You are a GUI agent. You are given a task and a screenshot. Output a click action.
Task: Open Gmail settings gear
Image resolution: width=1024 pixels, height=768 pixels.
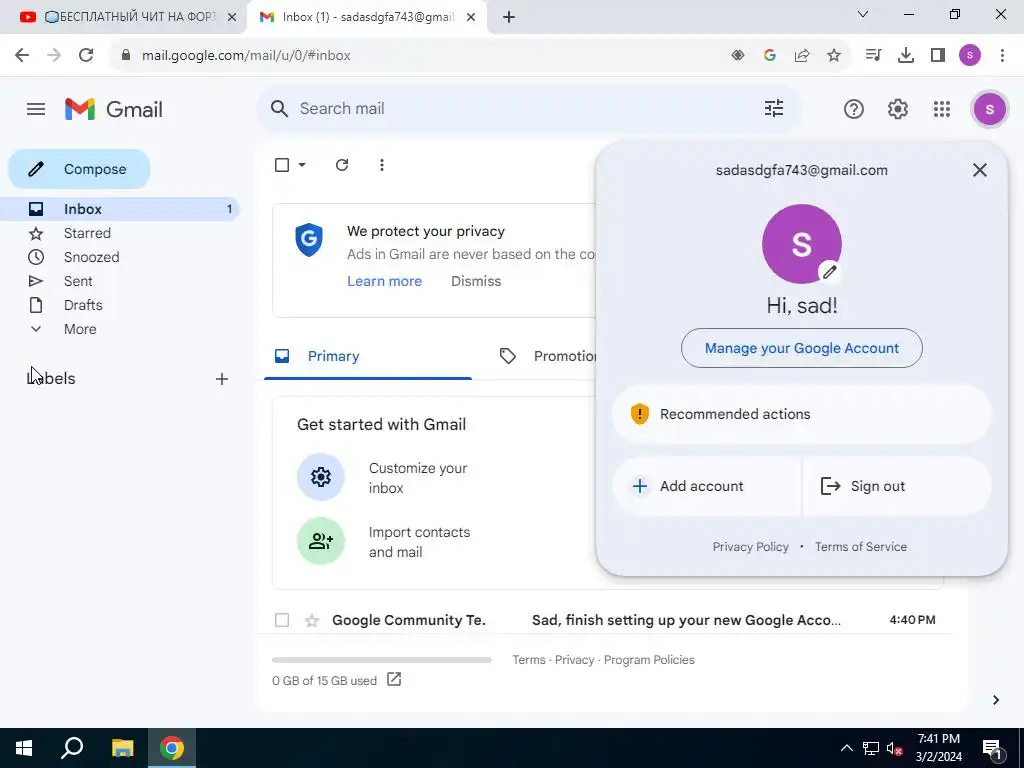[x=897, y=109]
